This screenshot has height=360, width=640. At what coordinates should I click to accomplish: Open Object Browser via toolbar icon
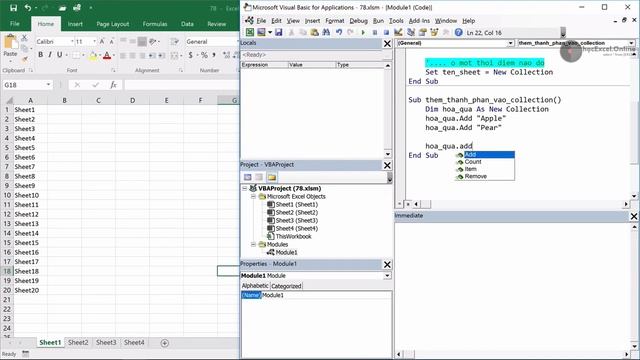click(x=434, y=32)
